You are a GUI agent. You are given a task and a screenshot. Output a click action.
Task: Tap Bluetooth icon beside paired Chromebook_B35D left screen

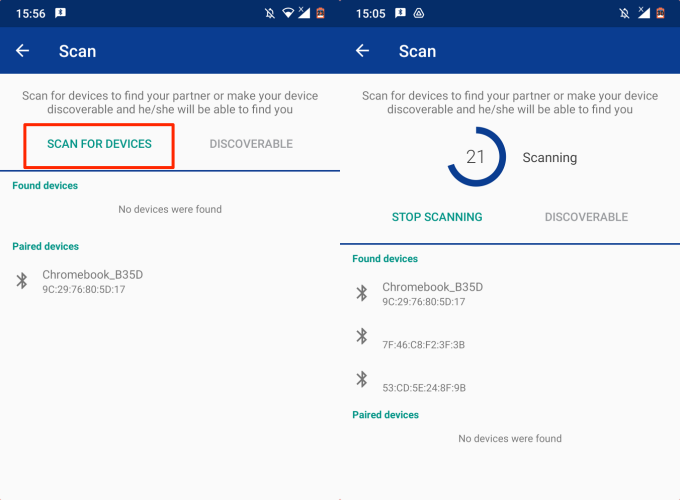pos(22,281)
